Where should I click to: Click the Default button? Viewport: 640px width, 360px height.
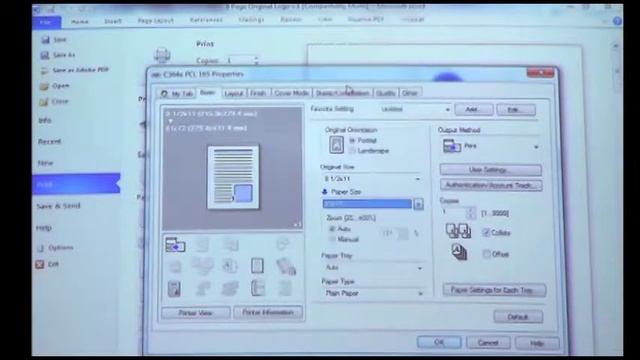pos(518,317)
